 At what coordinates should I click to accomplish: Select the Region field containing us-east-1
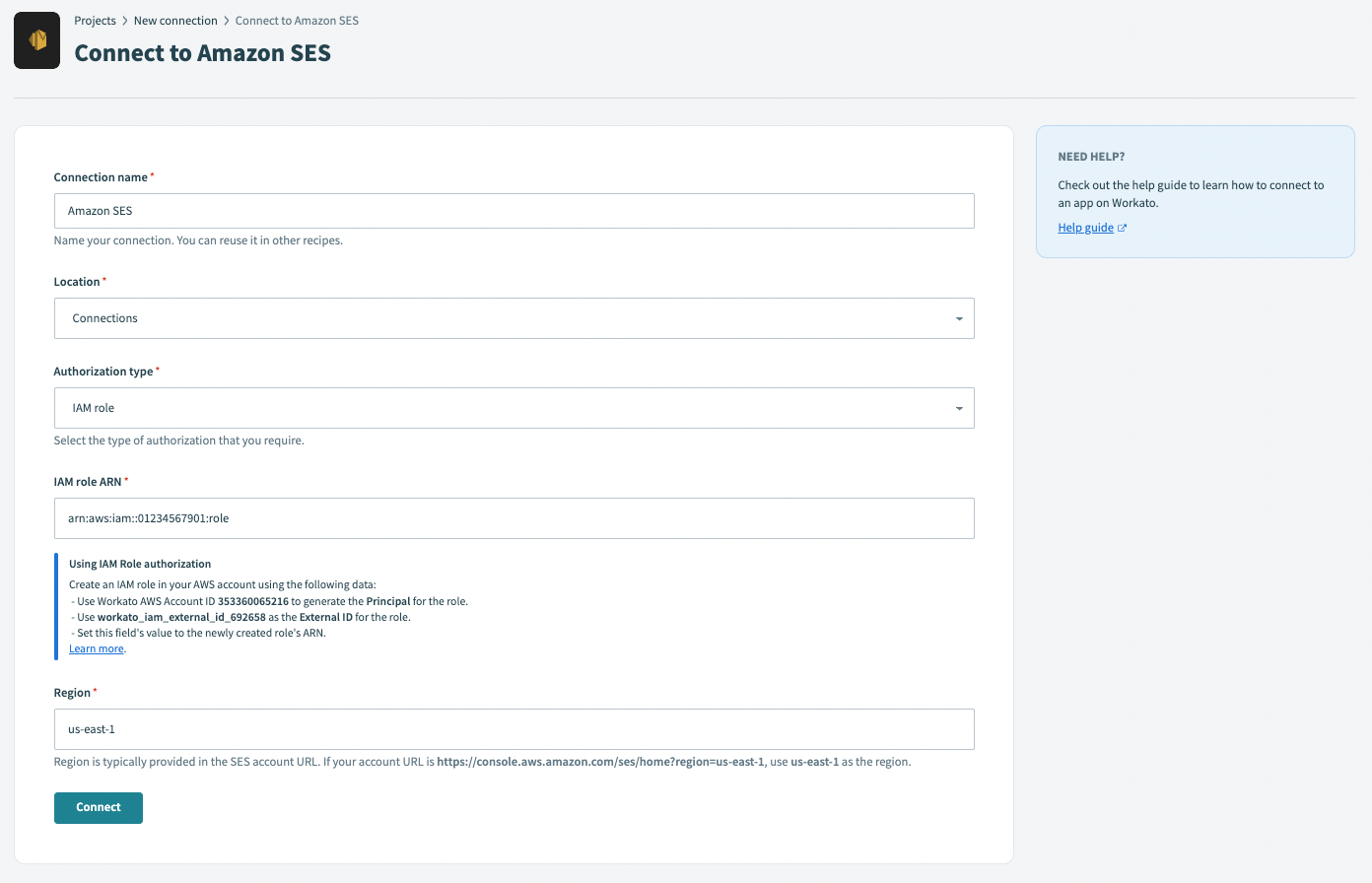(513, 729)
